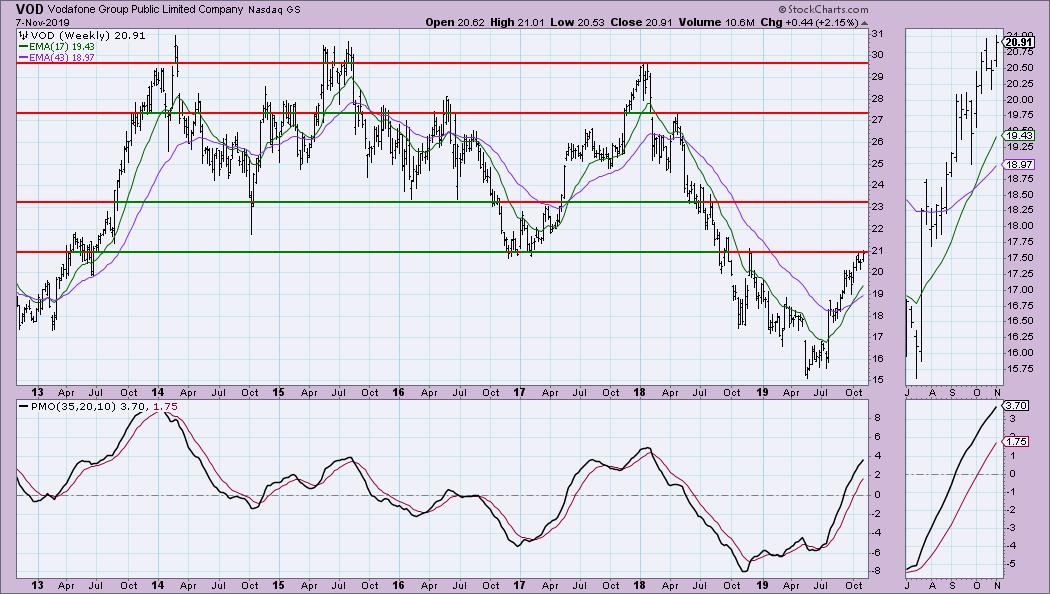Click the boxed 20.91 last-price tag
Screen dimensions: 1050x594
(x=1019, y=42)
